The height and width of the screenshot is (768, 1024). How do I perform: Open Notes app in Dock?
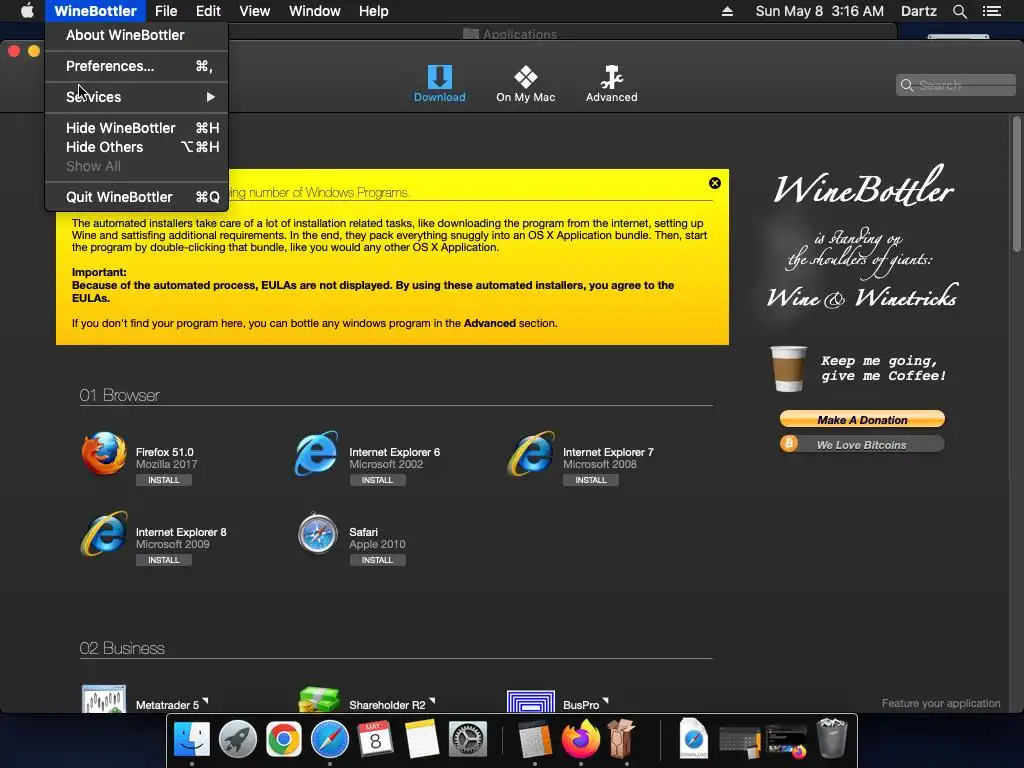(x=421, y=739)
